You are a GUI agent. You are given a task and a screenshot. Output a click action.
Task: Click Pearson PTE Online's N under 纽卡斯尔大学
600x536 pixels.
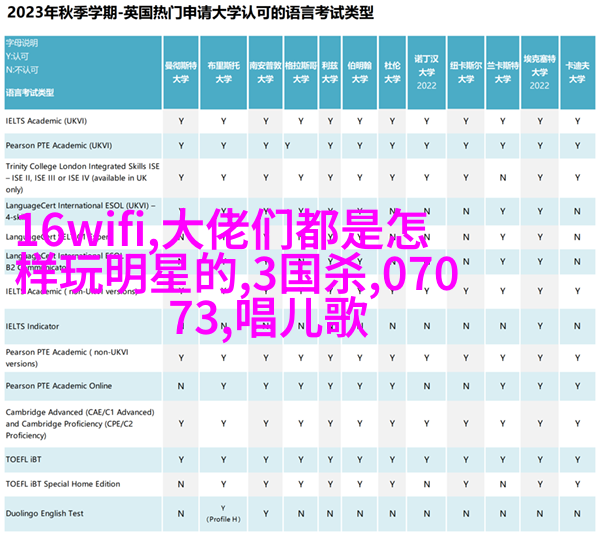coord(466,386)
